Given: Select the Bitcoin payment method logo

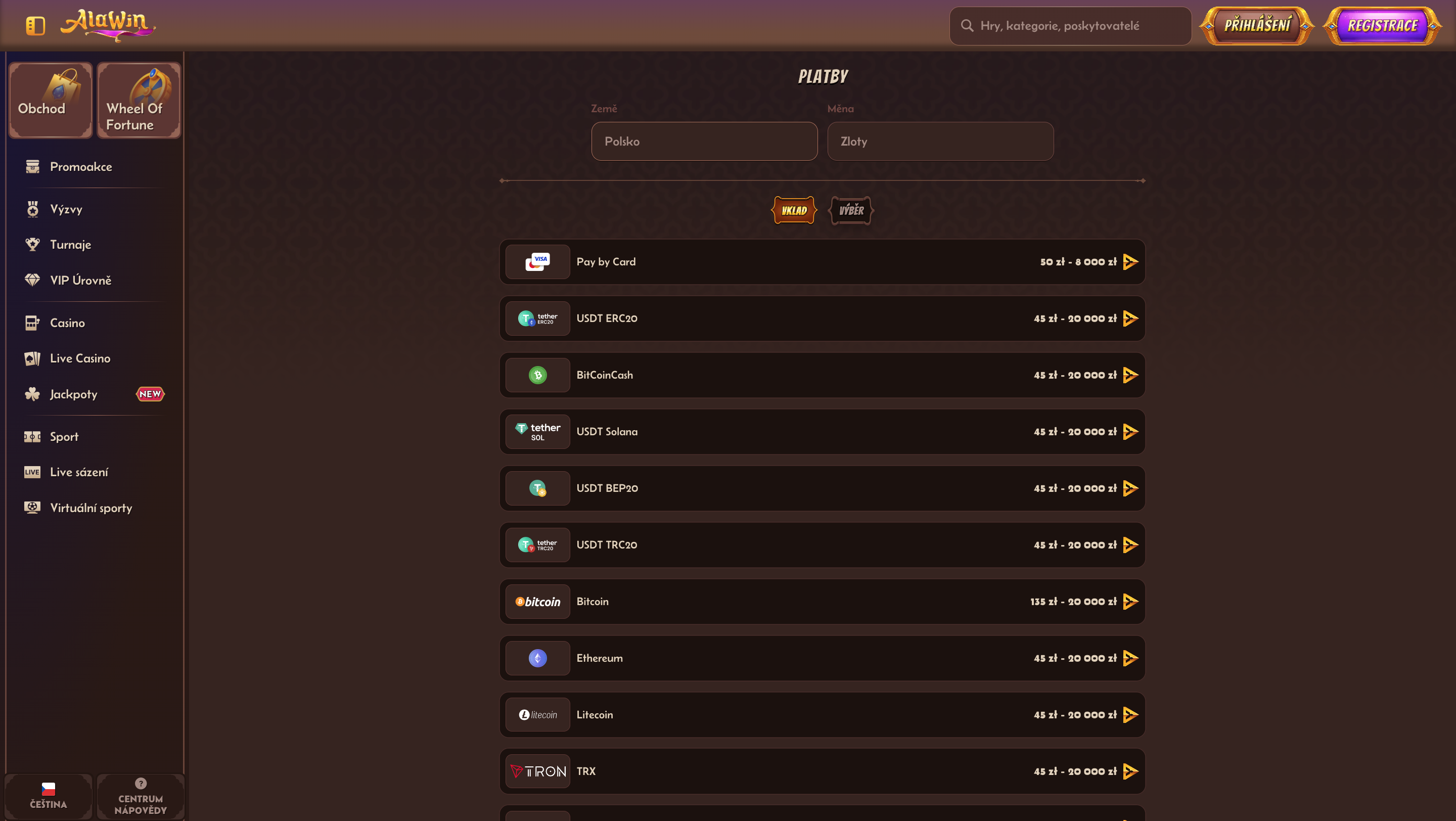Looking at the screenshot, I should (537, 602).
